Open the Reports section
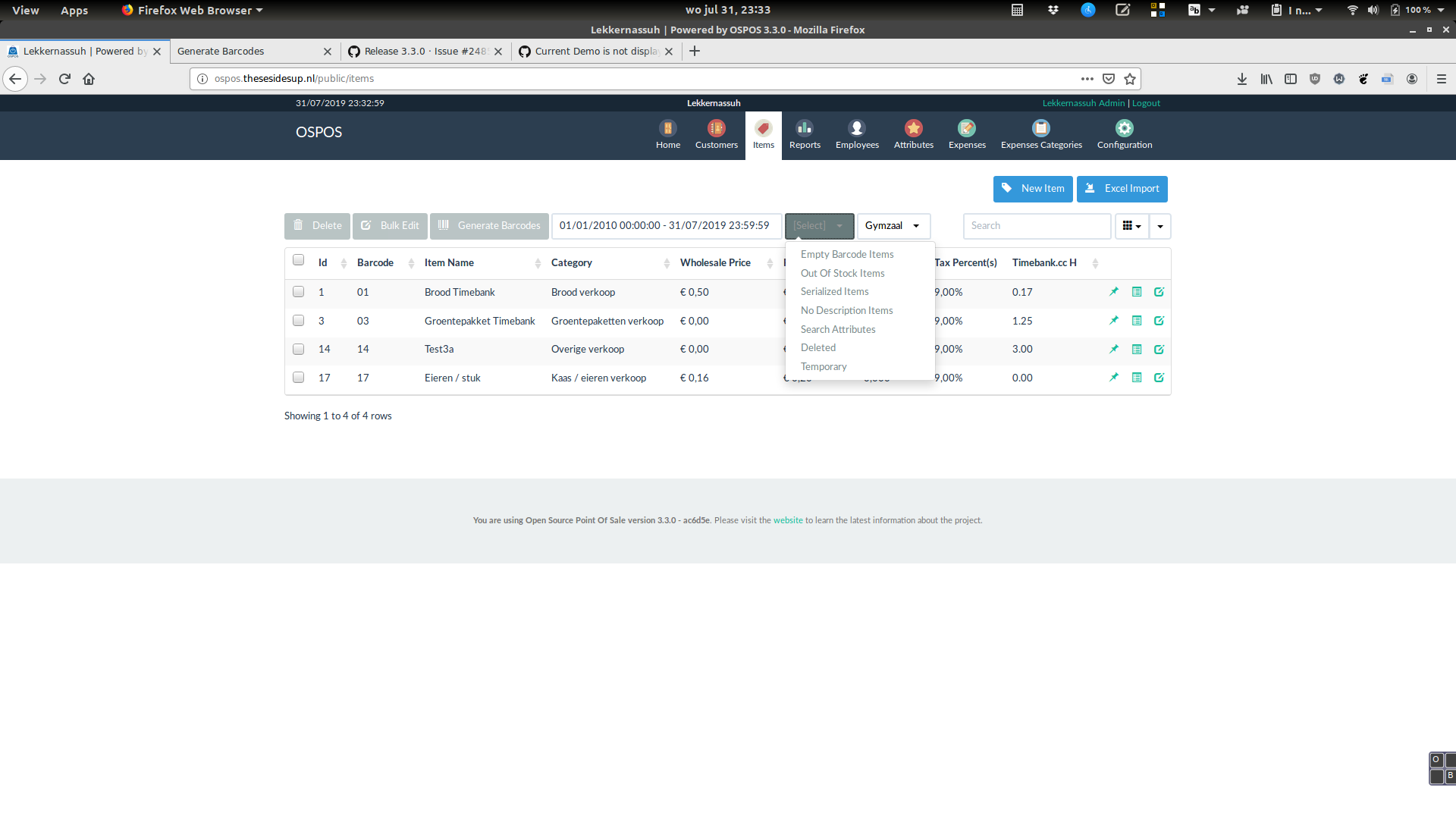This screenshot has width=1456, height=819. pyautogui.click(x=804, y=135)
